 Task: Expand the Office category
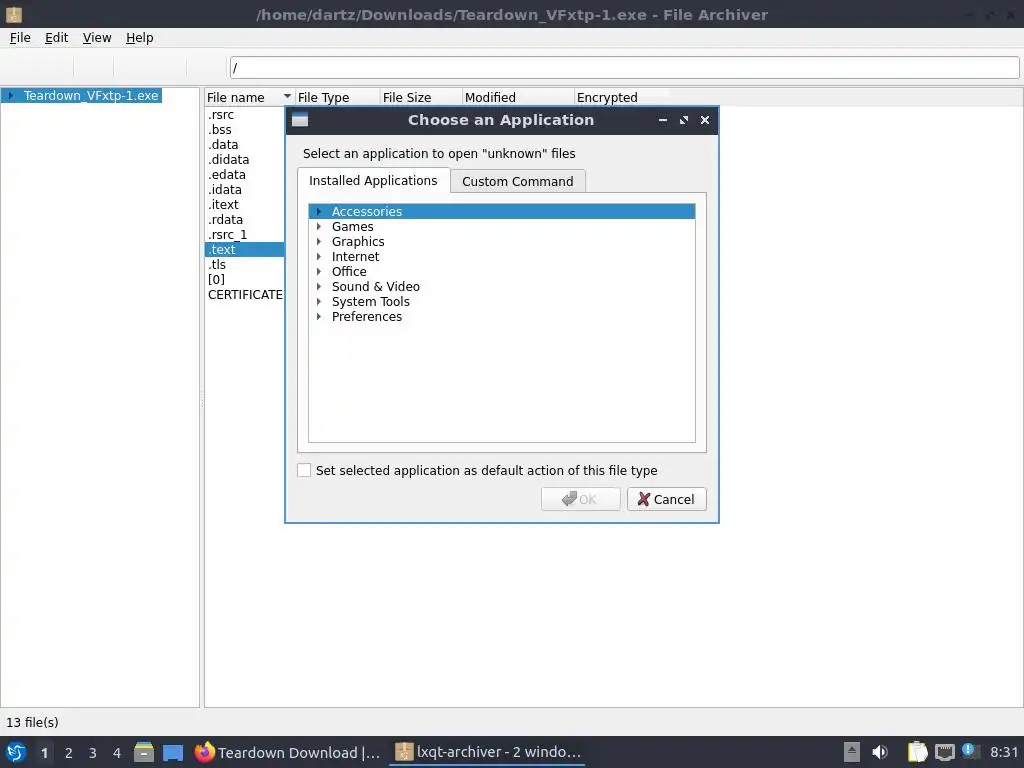coord(319,272)
